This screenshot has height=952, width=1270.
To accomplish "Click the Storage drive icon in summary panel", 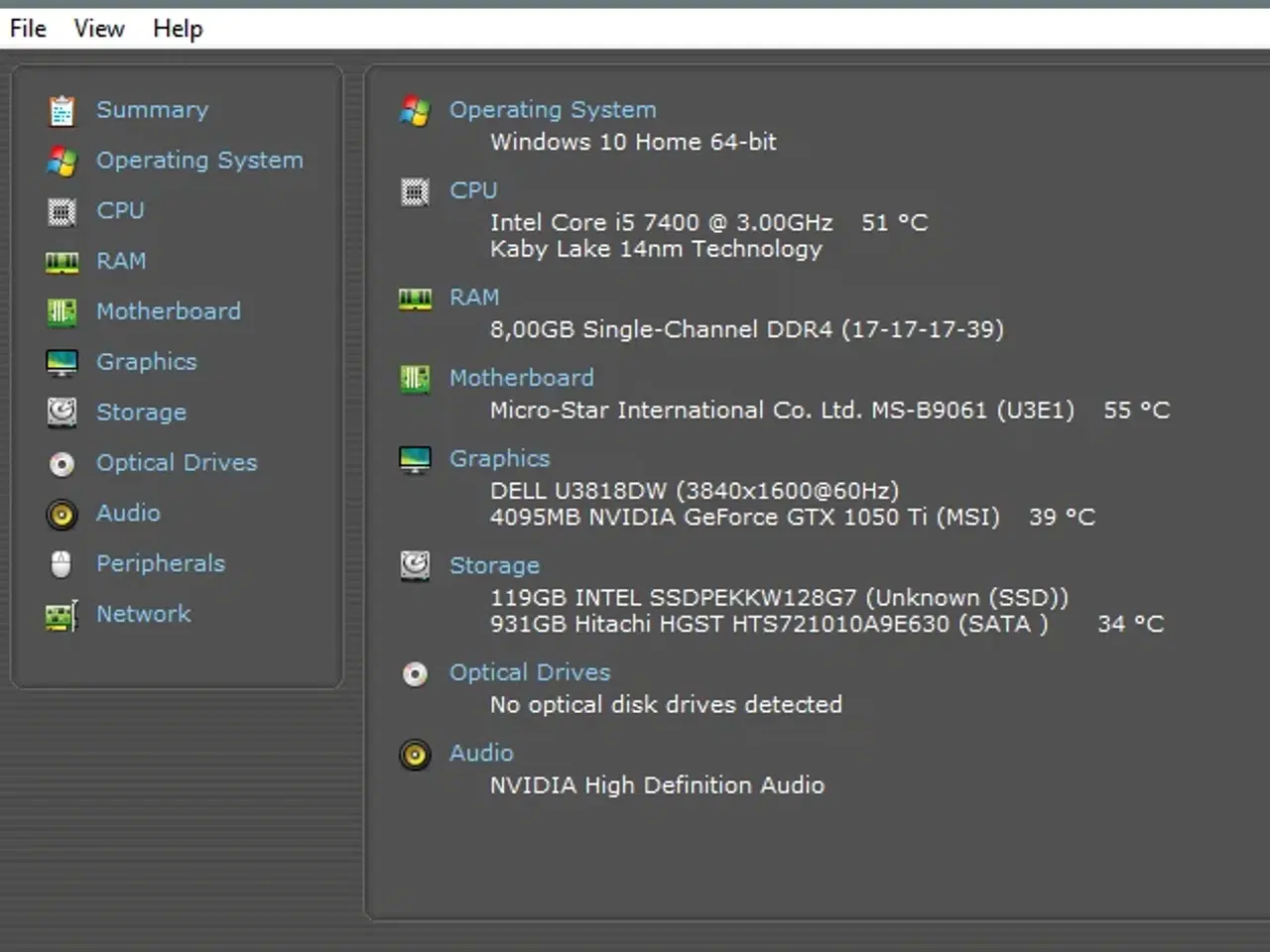I will (415, 566).
